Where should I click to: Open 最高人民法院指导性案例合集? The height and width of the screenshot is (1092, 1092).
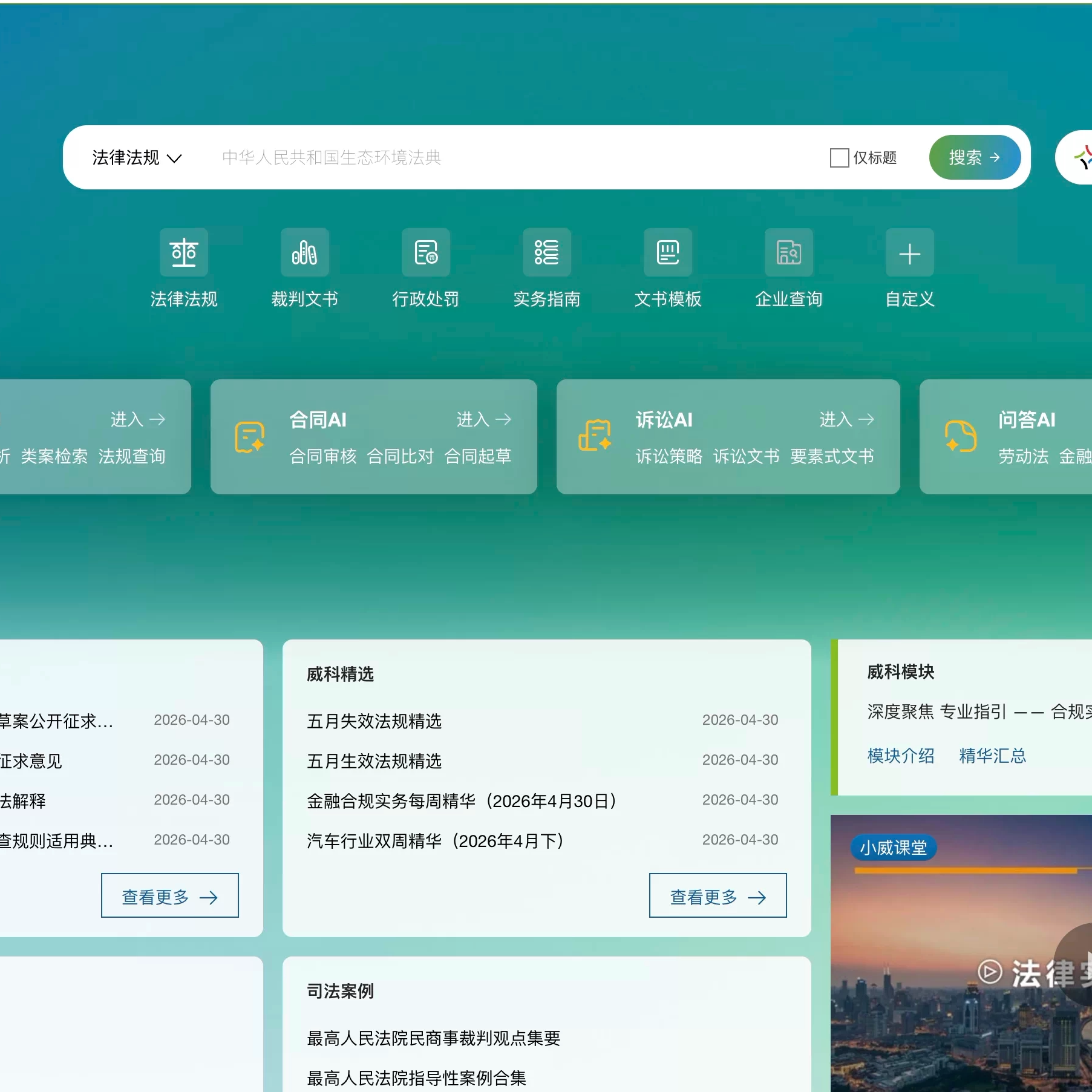click(x=417, y=1078)
